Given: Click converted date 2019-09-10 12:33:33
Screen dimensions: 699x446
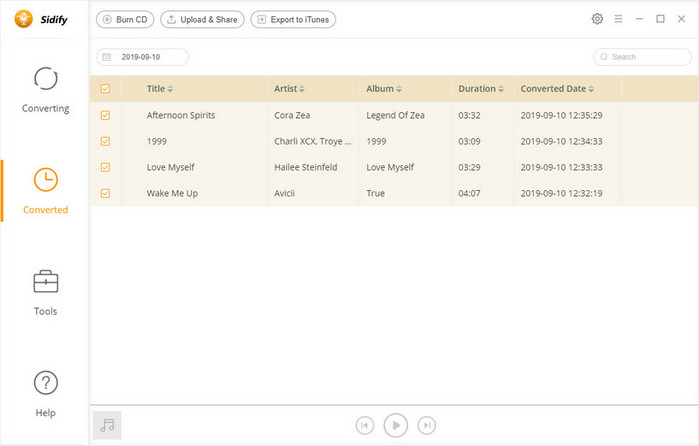Looking at the screenshot, I should pos(561,167).
